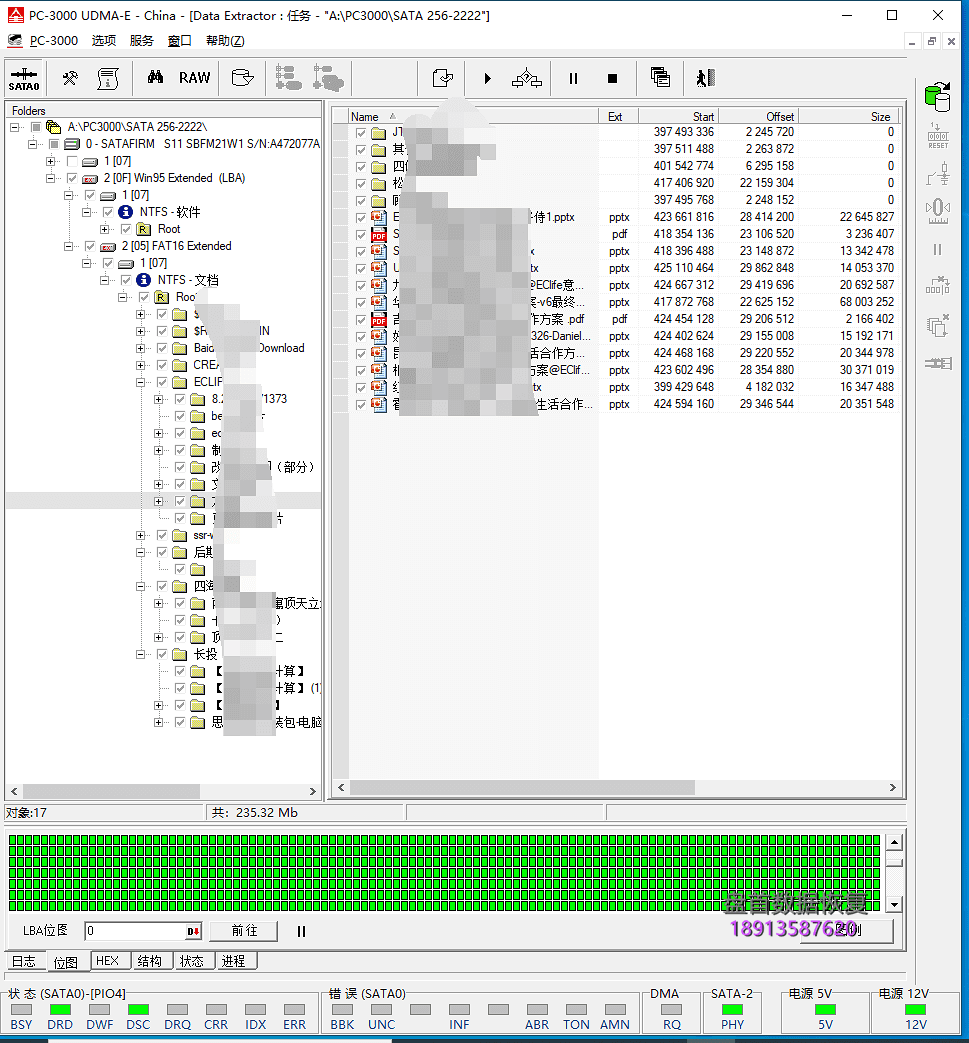The width and height of the screenshot is (969, 1043).
Task: Pause the process in top toolbar
Action: pyautogui.click(x=573, y=78)
